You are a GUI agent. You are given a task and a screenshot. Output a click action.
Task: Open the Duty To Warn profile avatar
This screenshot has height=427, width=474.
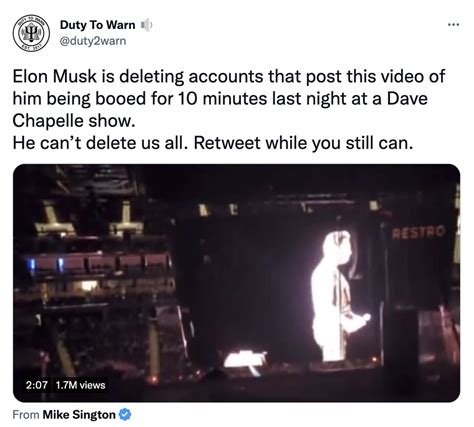31,33
